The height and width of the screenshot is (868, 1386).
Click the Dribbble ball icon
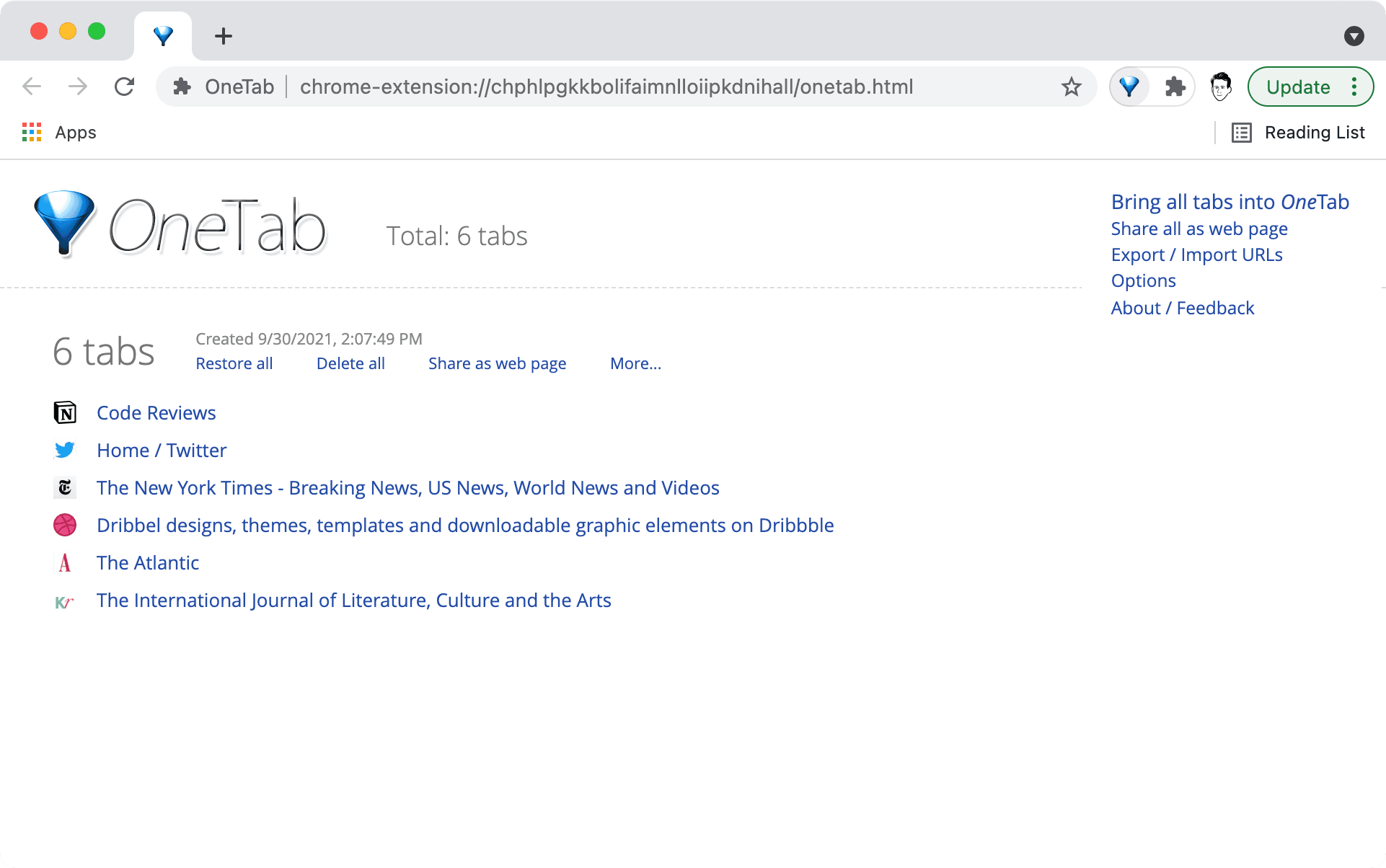pos(66,525)
